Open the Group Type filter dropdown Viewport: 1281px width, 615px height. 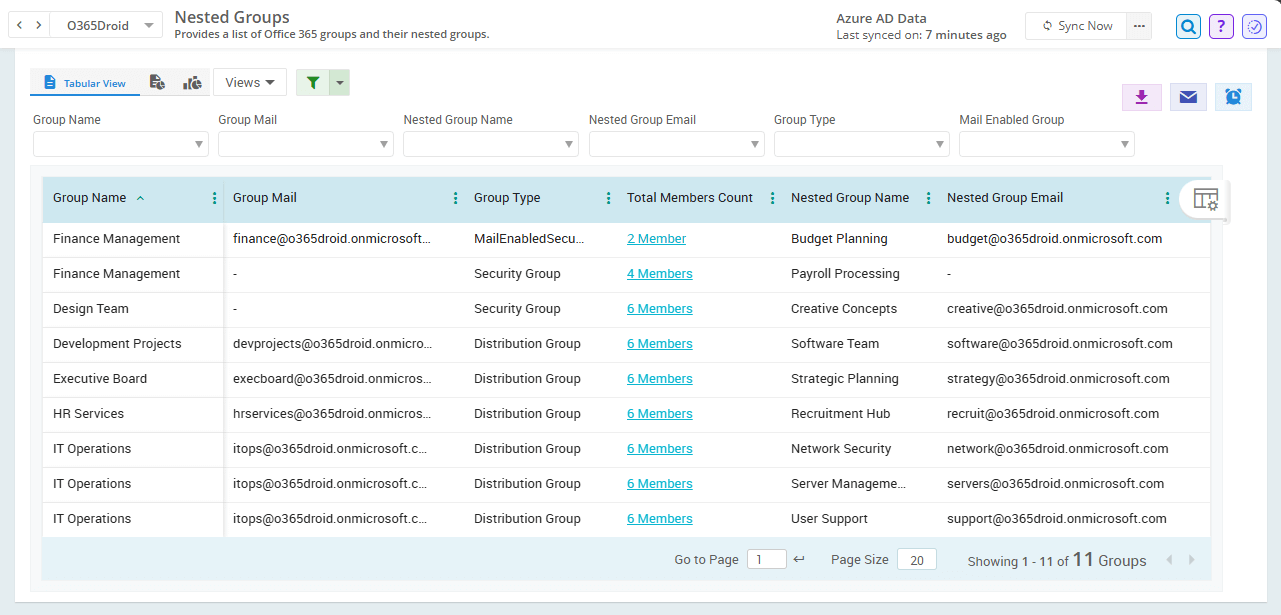click(x=861, y=145)
